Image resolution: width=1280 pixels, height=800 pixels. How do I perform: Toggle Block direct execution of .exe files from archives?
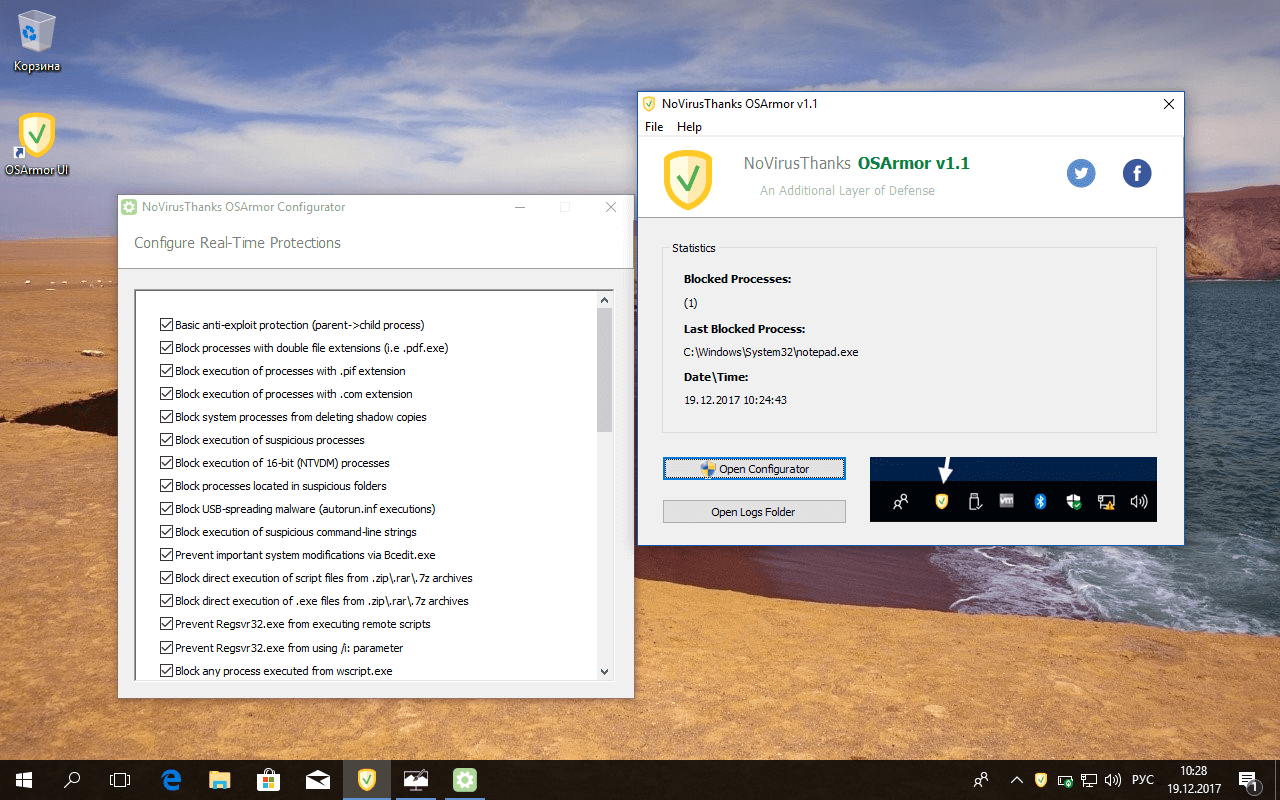pyautogui.click(x=167, y=601)
